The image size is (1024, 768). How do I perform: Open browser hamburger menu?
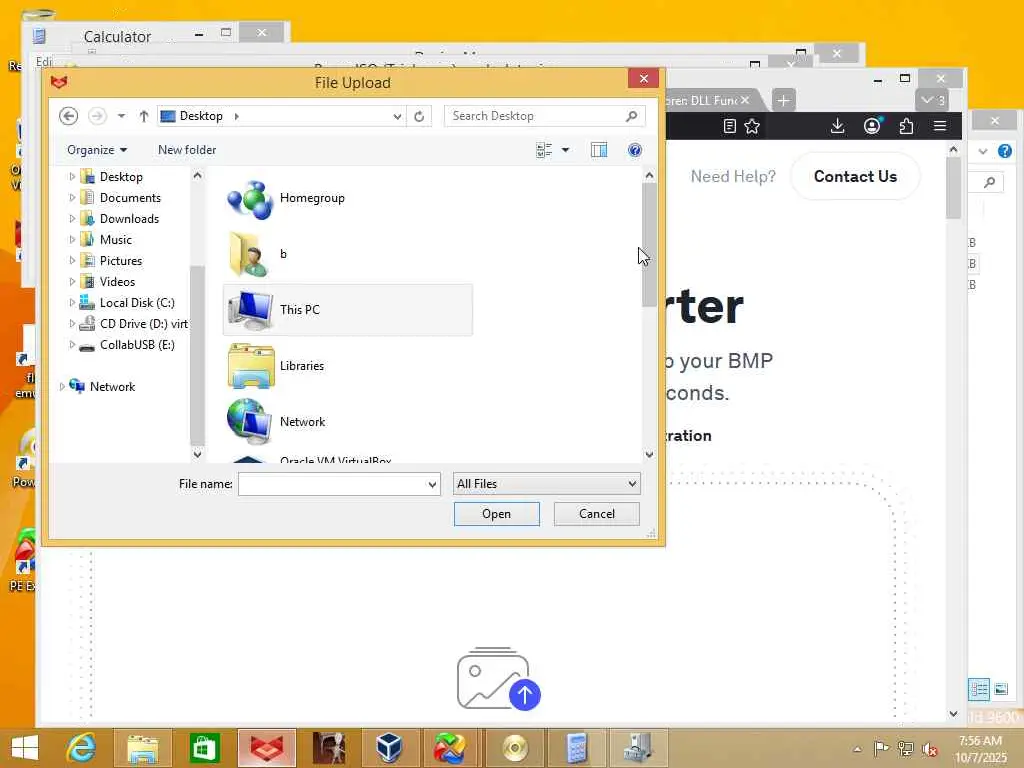pos(940,125)
